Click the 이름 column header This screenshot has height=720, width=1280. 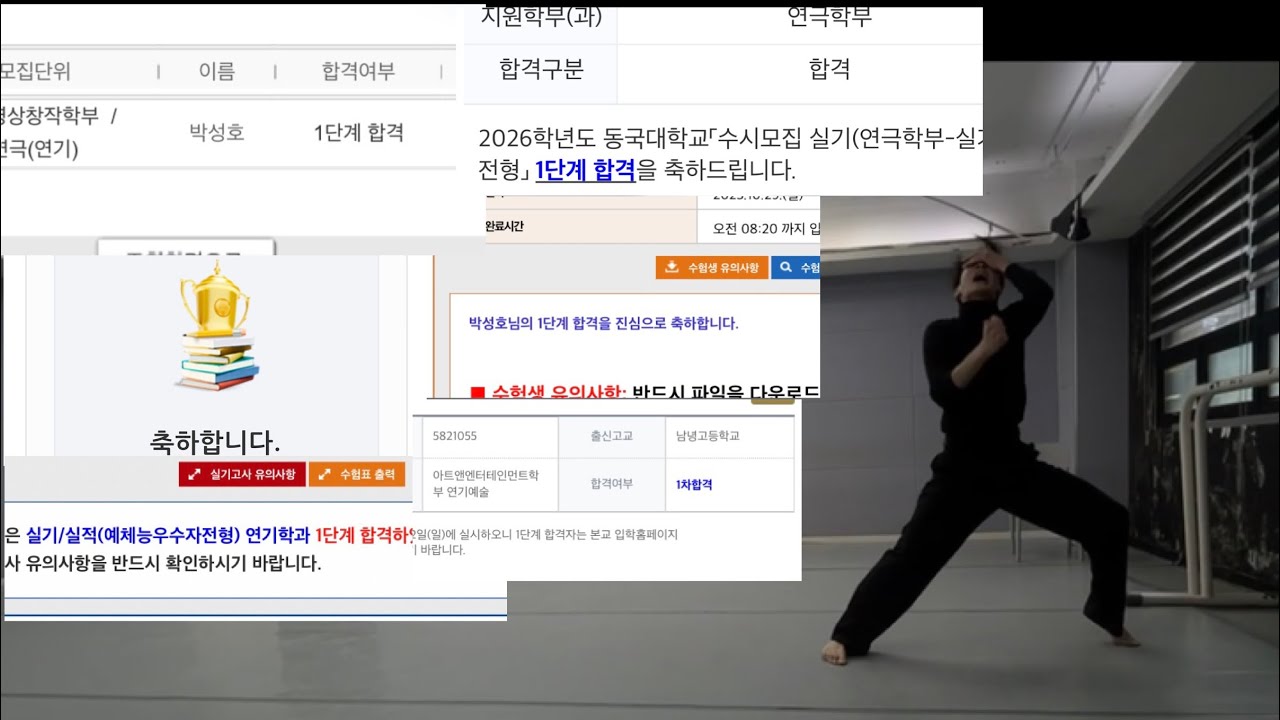coord(217,72)
